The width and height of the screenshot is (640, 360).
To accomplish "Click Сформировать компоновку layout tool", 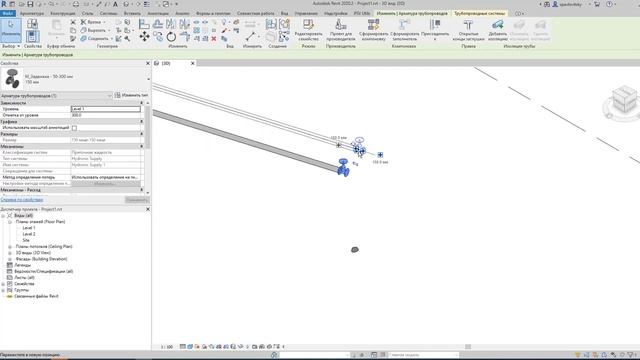I will (373, 30).
